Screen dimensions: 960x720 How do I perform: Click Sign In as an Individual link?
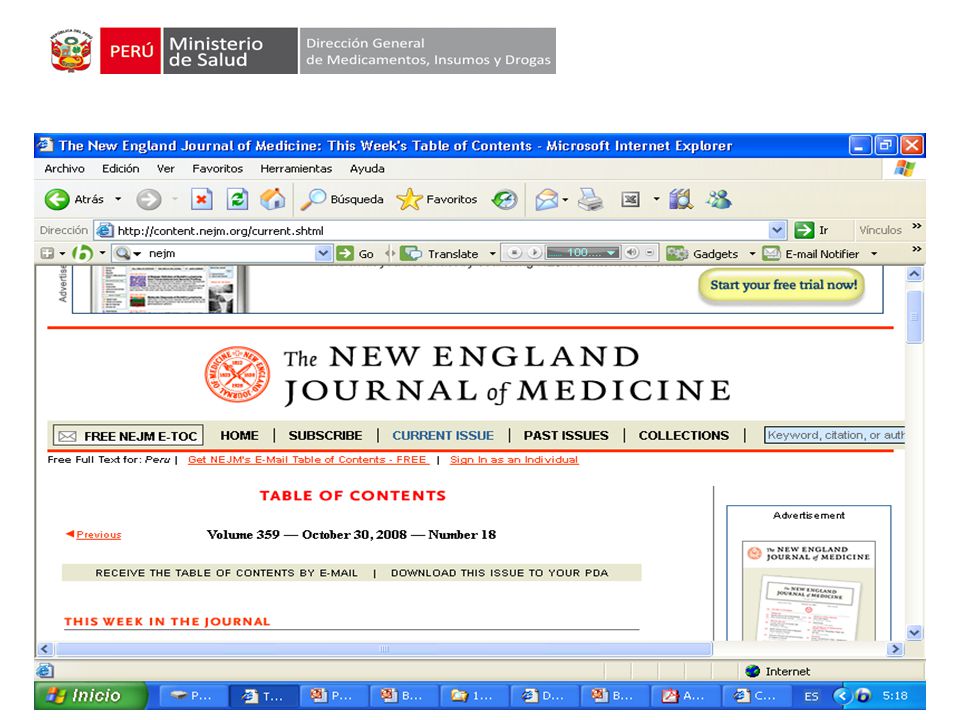point(514,460)
